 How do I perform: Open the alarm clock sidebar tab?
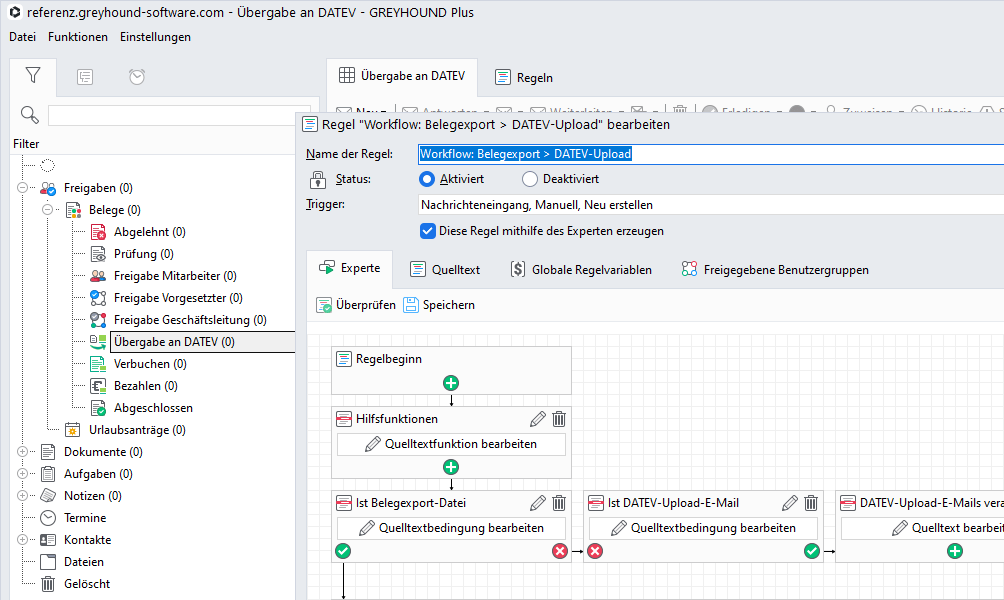pyautogui.click(x=136, y=77)
